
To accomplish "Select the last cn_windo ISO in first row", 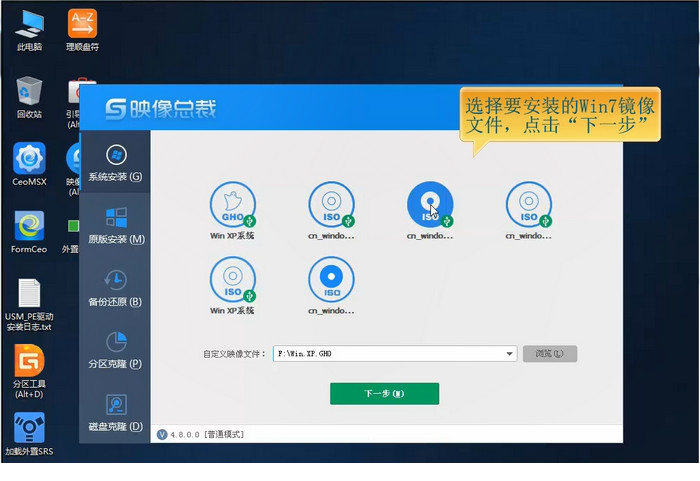I will tap(529, 210).
